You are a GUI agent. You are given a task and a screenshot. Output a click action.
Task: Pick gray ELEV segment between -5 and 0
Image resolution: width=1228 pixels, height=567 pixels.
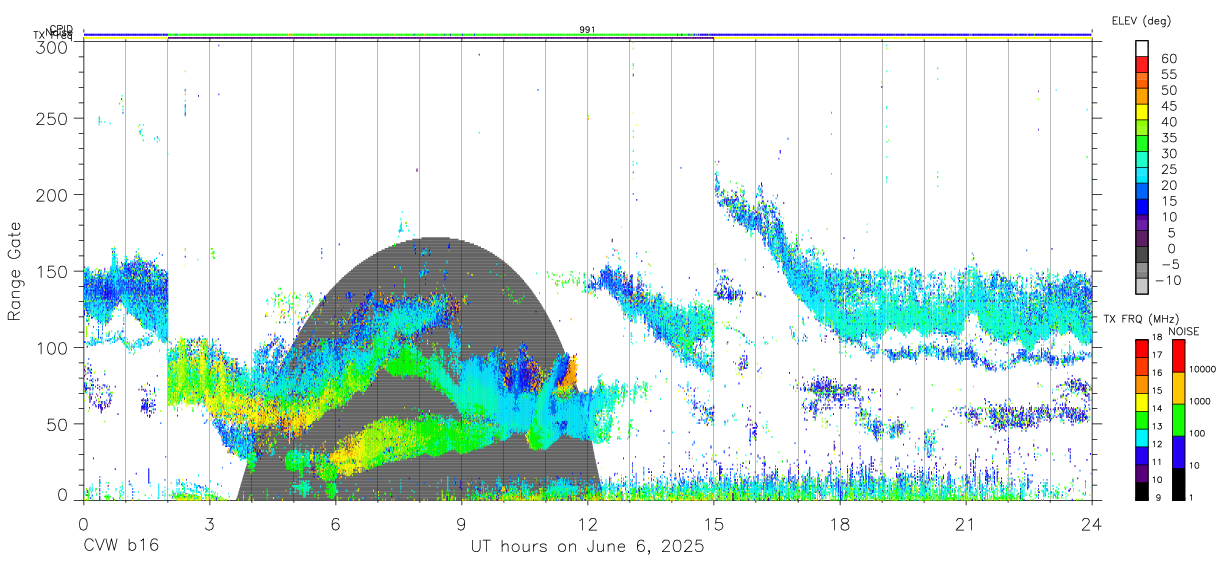click(1142, 252)
